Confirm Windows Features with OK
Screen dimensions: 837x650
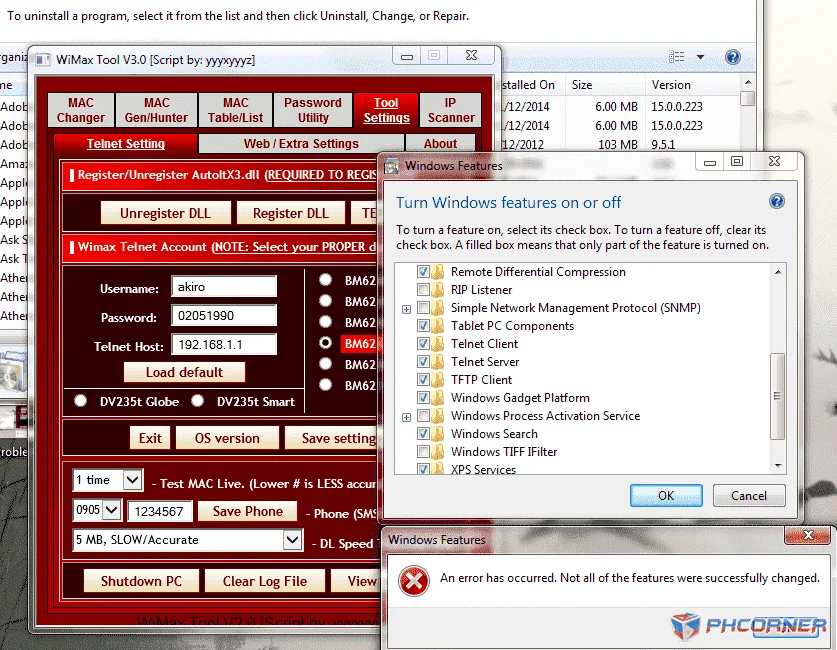pos(666,495)
